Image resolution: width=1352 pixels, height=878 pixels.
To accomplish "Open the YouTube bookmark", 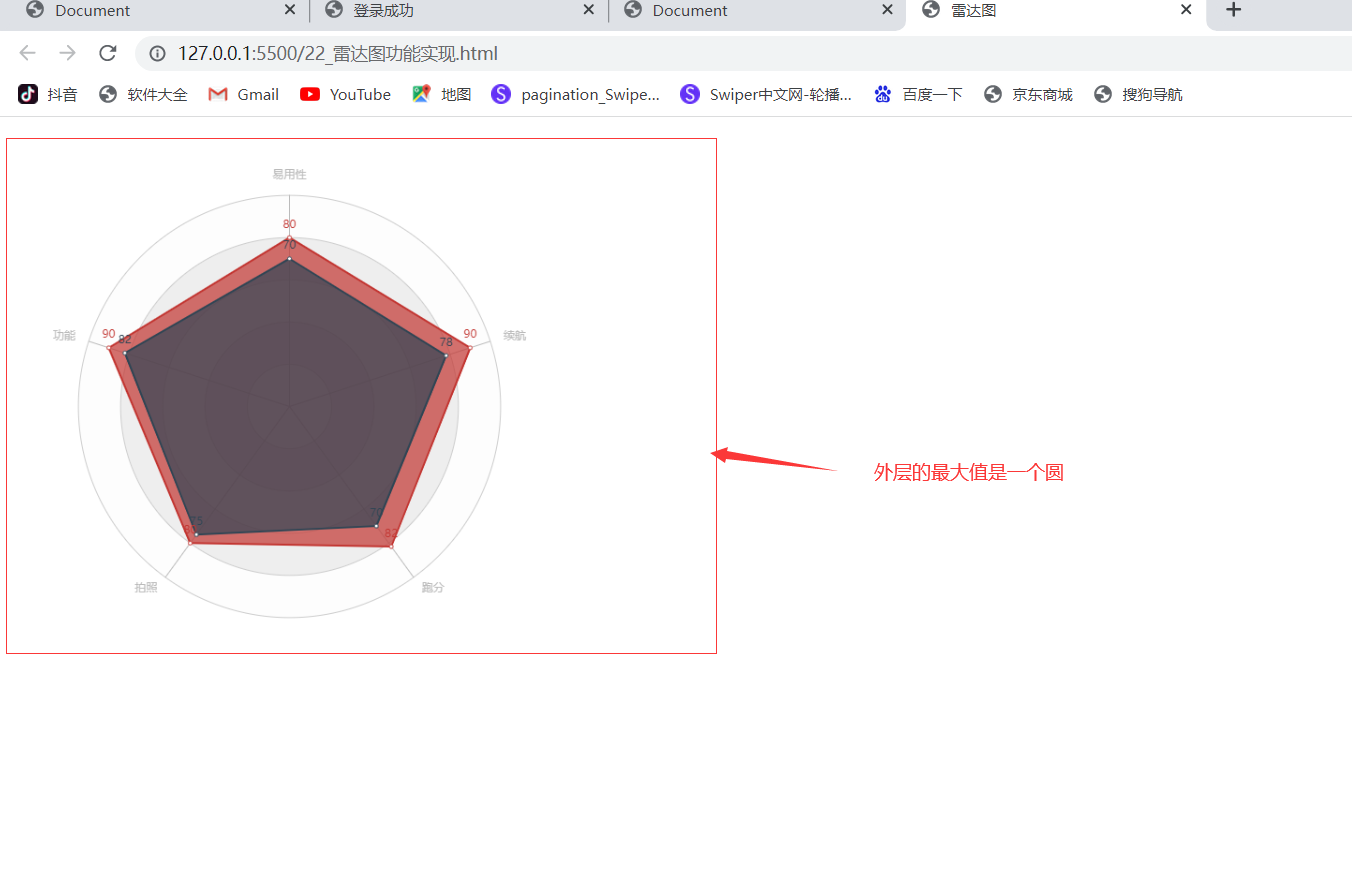I will 346,94.
